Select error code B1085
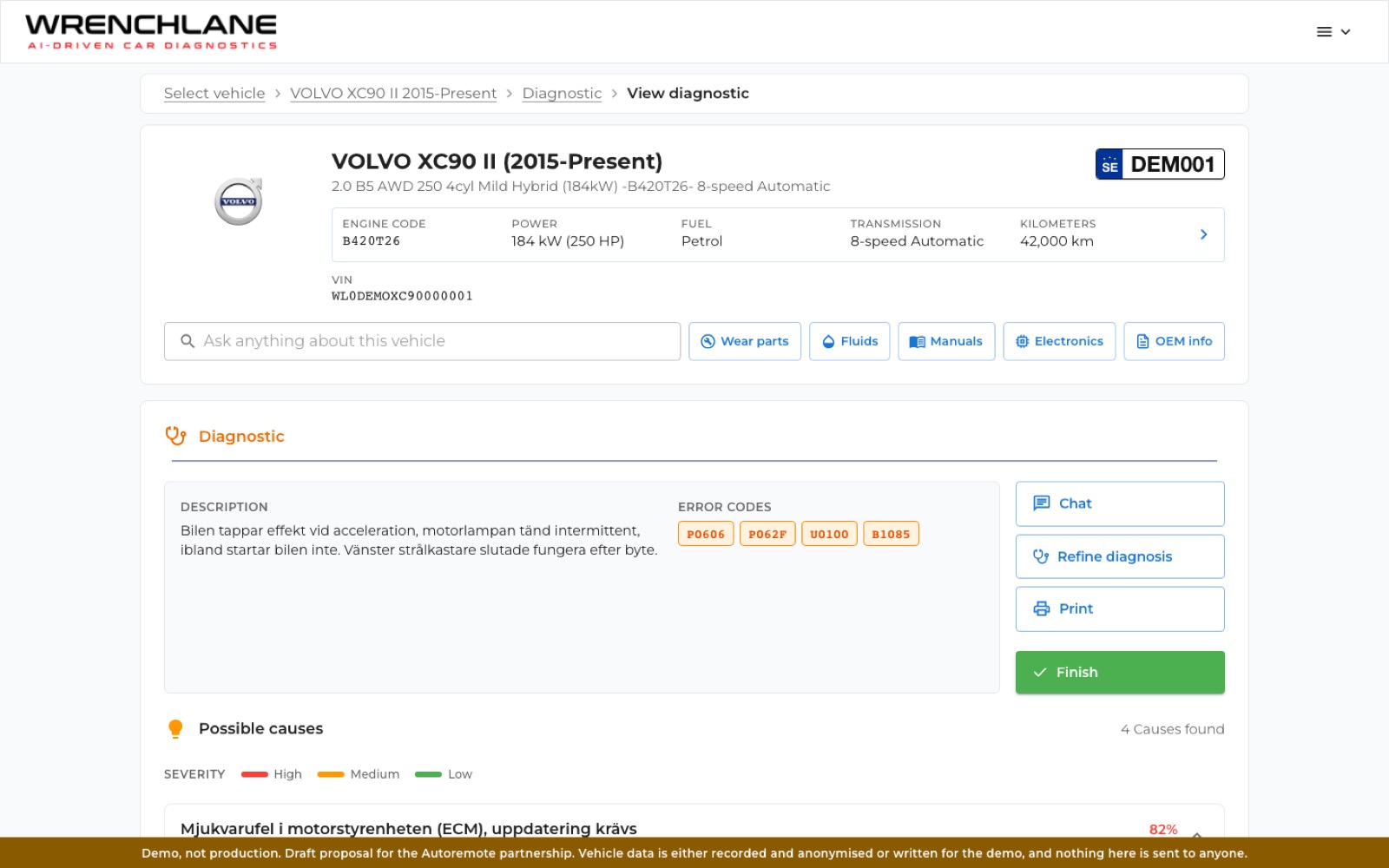 (891, 534)
